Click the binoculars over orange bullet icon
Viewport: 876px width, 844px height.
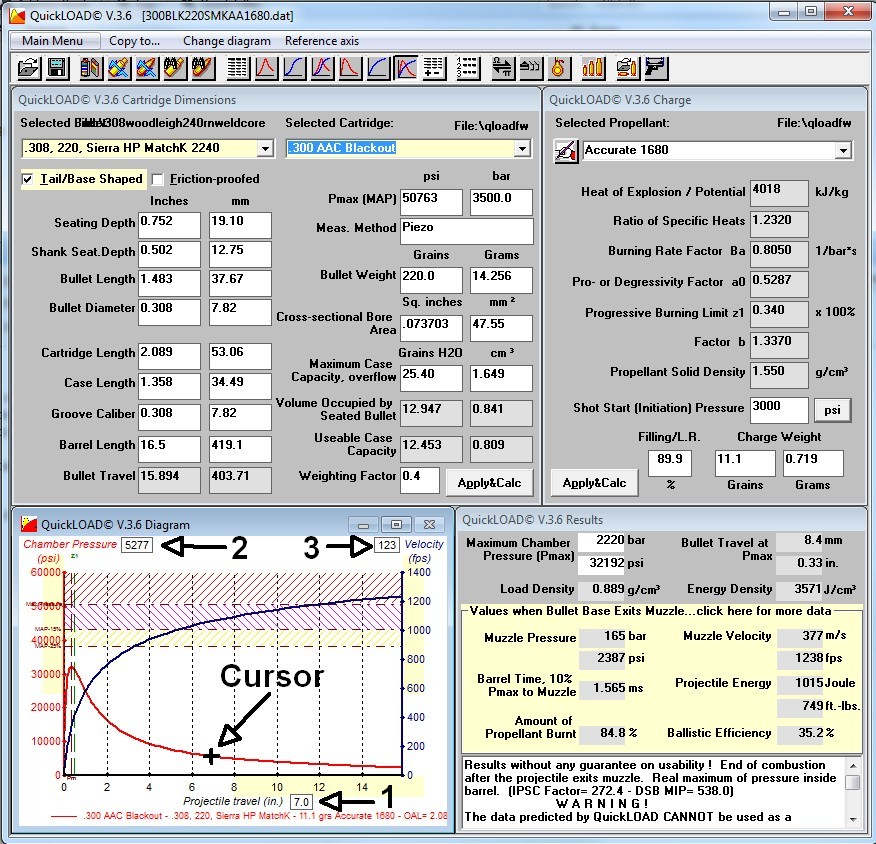click(203, 68)
